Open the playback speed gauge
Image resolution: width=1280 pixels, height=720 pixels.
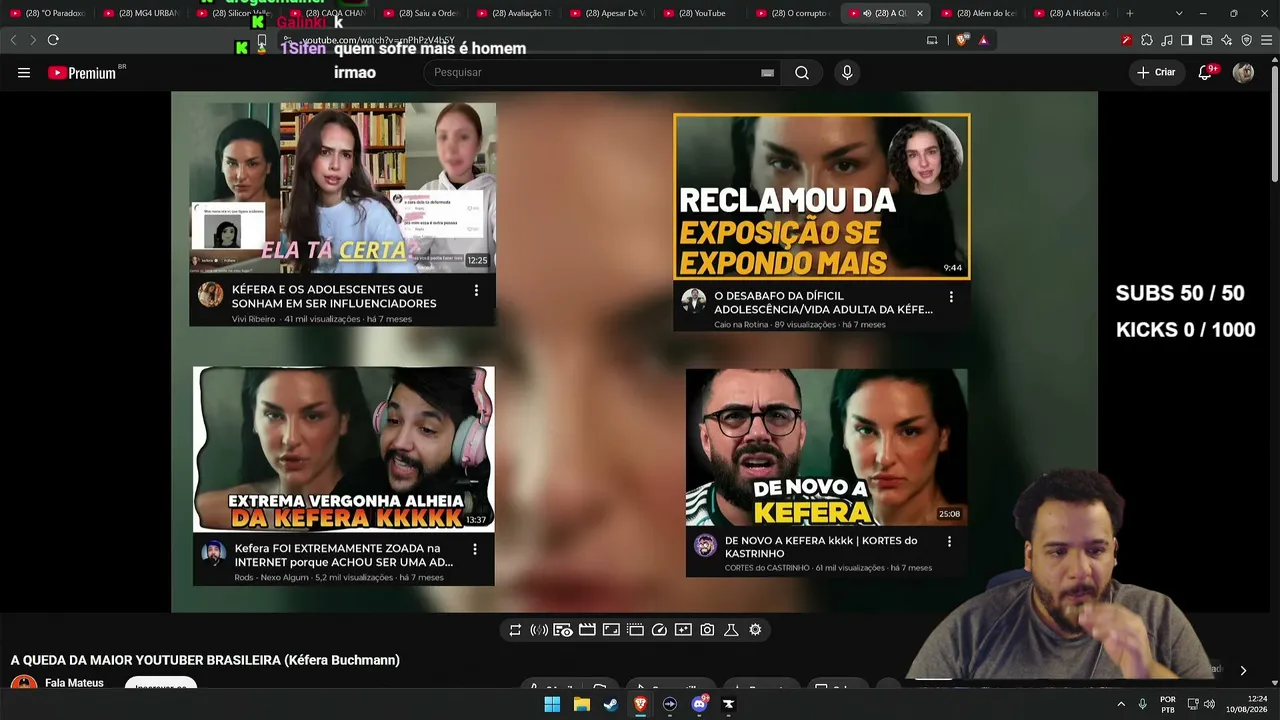pos(659,630)
